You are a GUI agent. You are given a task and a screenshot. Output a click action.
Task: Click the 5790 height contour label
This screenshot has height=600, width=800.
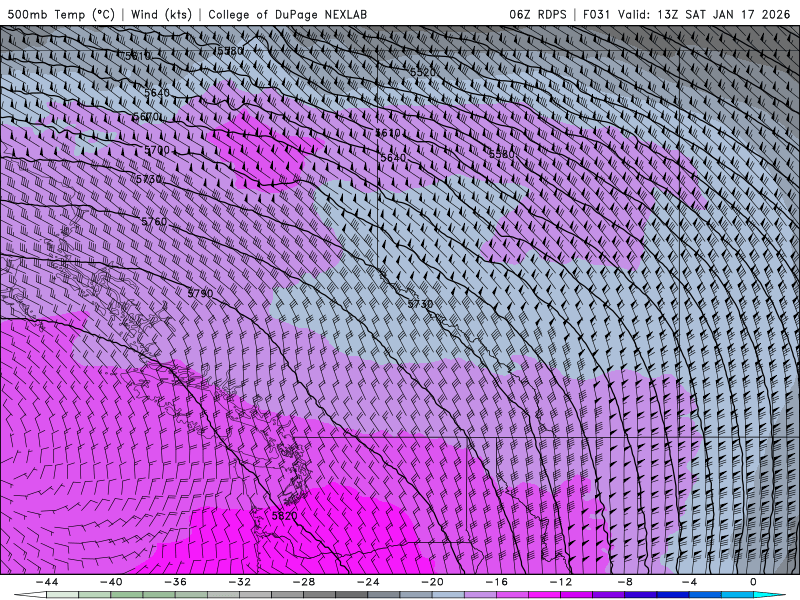point(200,293)
